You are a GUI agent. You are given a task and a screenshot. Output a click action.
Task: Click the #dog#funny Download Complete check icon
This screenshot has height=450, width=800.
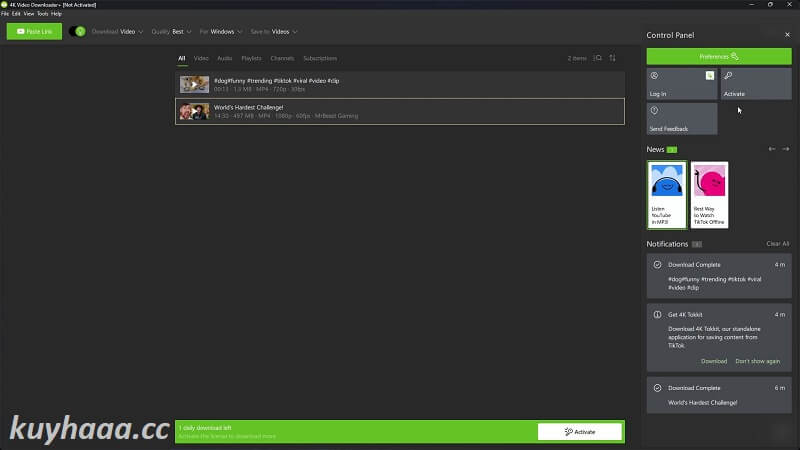tap(657, 264)
